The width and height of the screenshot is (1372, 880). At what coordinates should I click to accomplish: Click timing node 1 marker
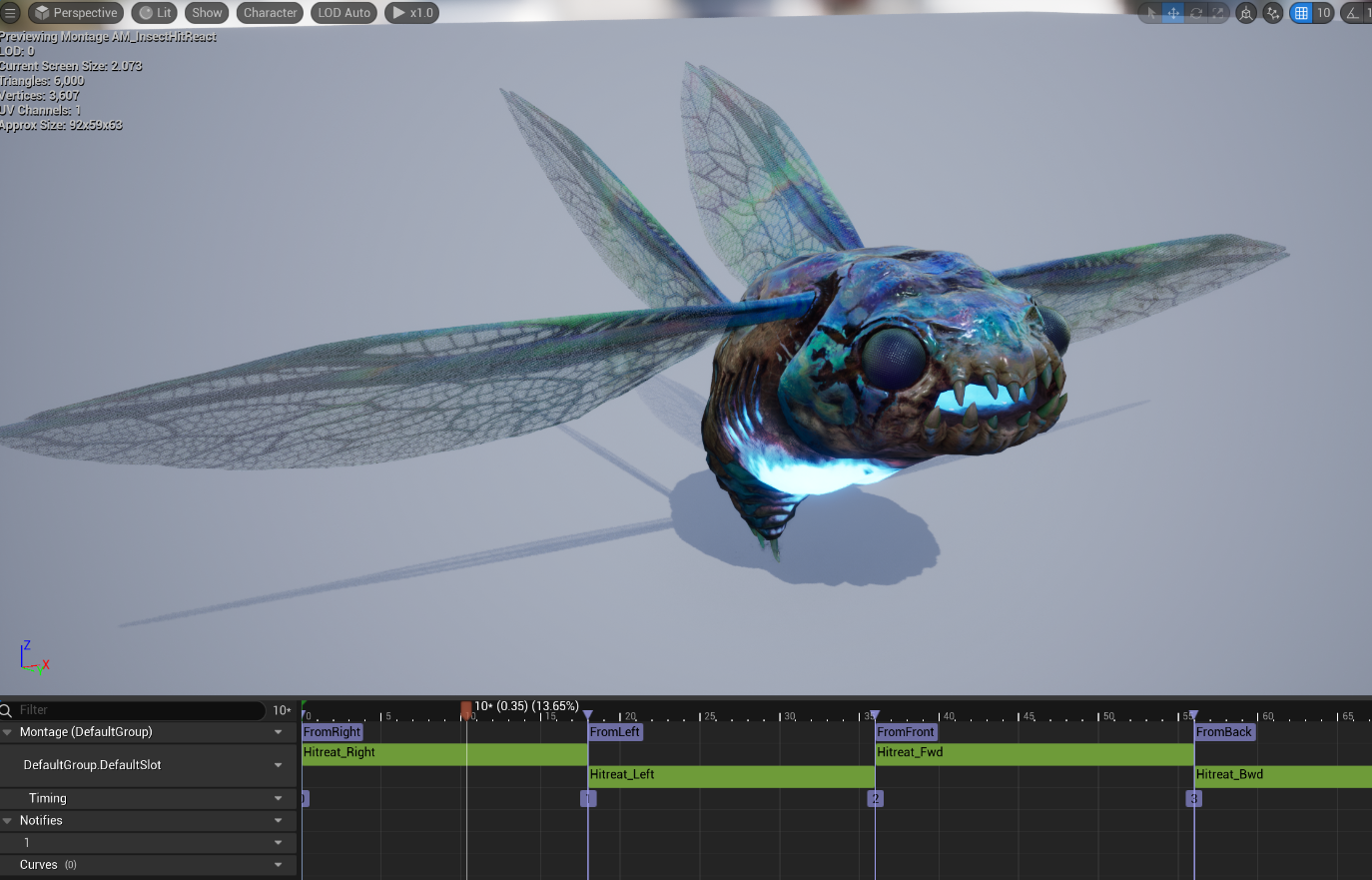coord(588,798)
